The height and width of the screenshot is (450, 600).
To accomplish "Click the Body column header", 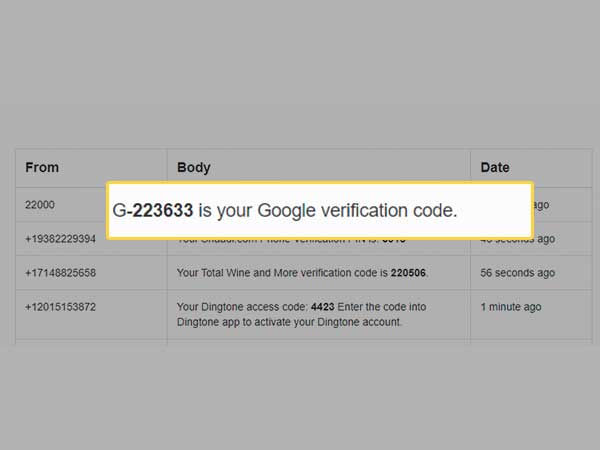I will pos(194,168).
